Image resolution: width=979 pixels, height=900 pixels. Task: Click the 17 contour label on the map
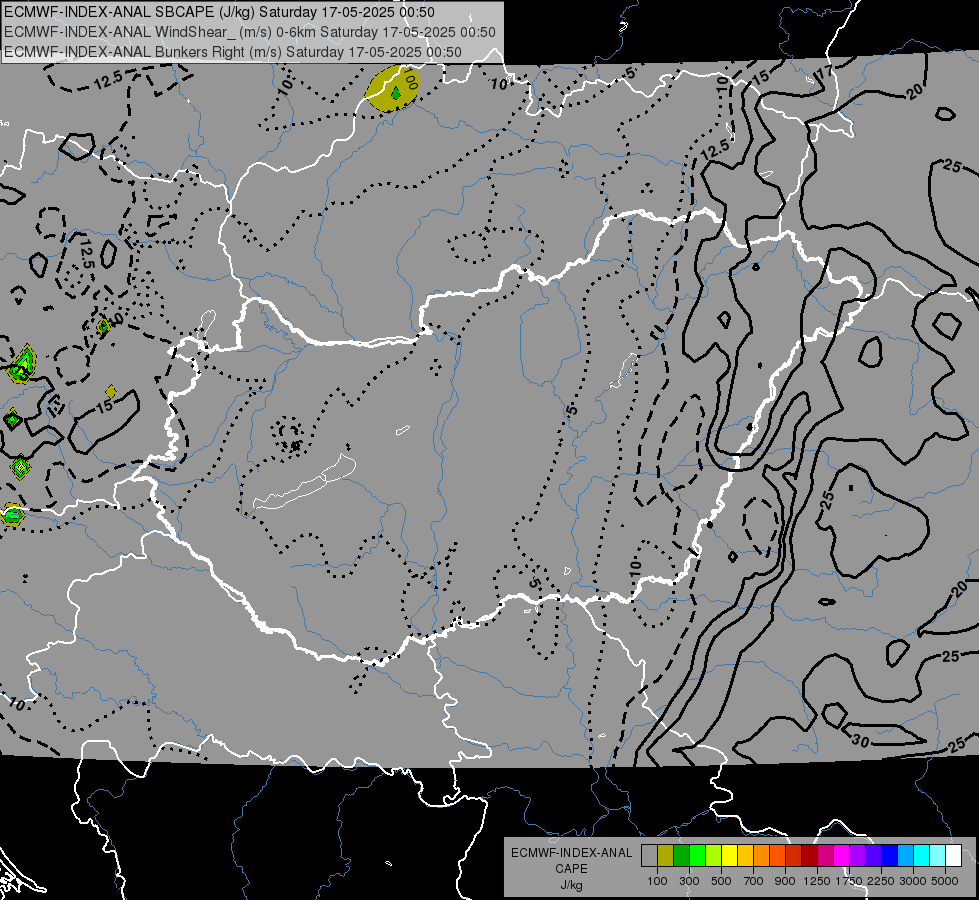824,72
